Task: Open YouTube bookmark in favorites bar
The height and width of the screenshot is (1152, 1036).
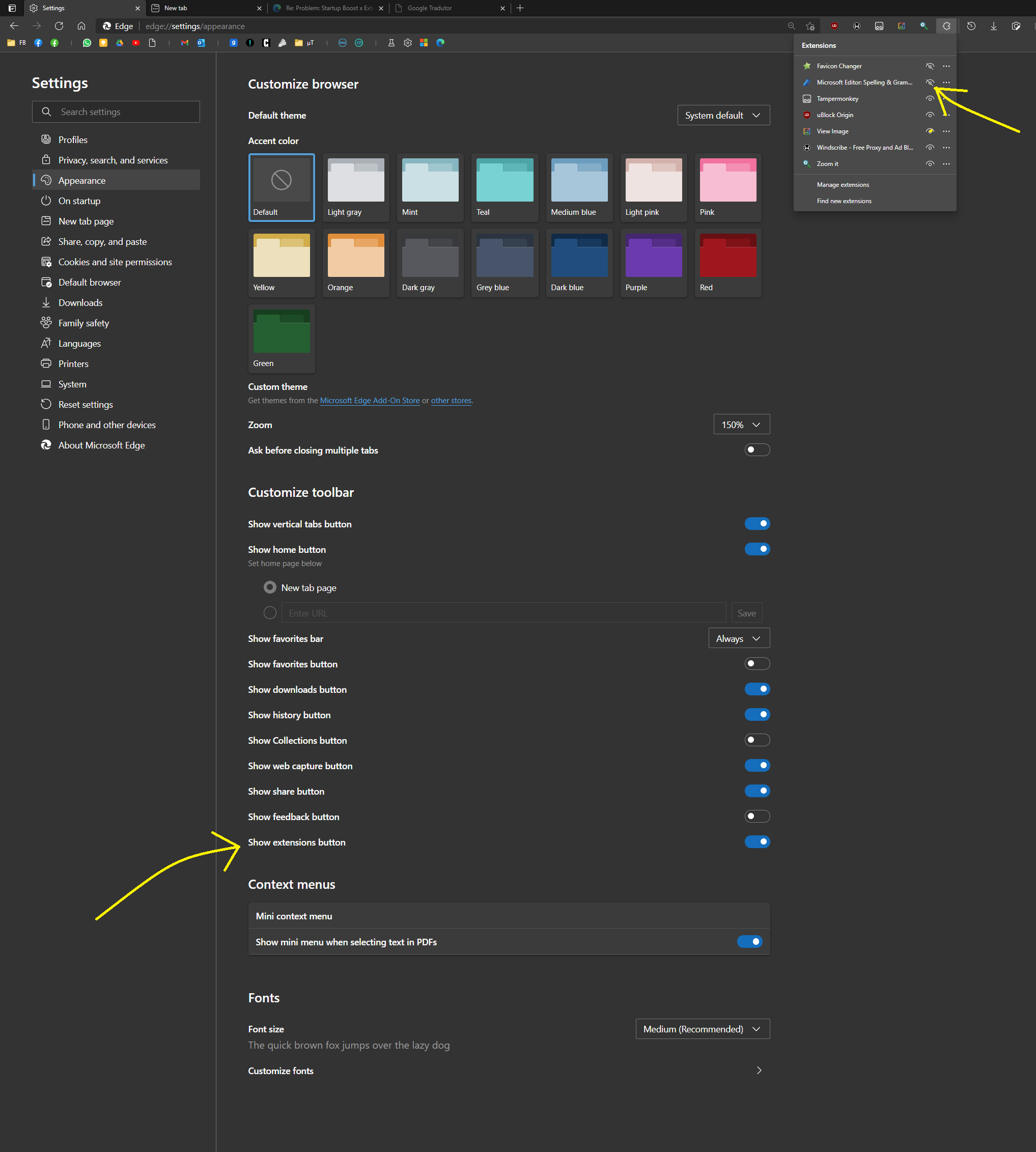Action: point(135,43)
